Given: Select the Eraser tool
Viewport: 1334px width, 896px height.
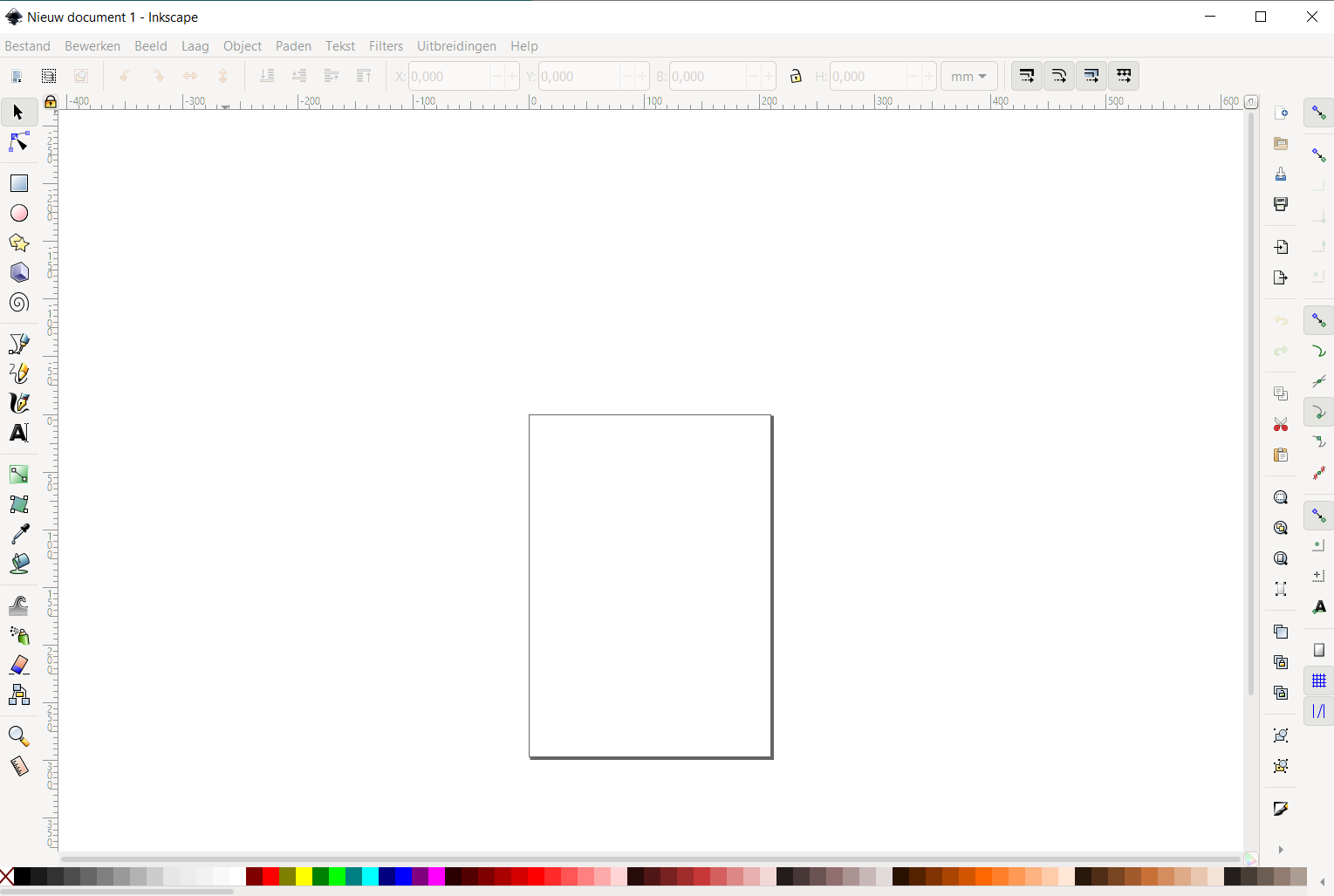Looking at the screenshot, I should [19, 665].
